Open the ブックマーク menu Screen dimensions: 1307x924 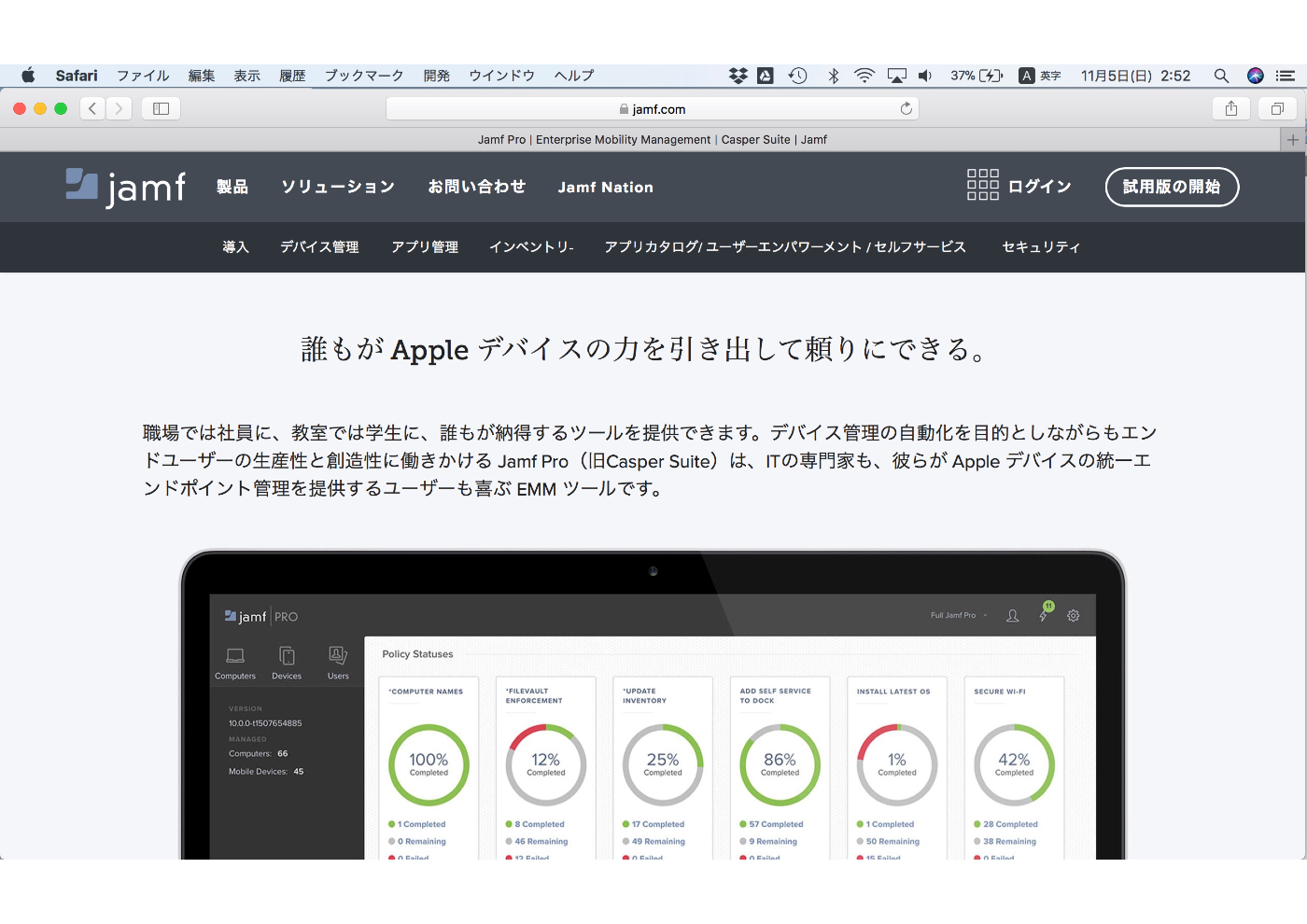click(x=364, y=76)
